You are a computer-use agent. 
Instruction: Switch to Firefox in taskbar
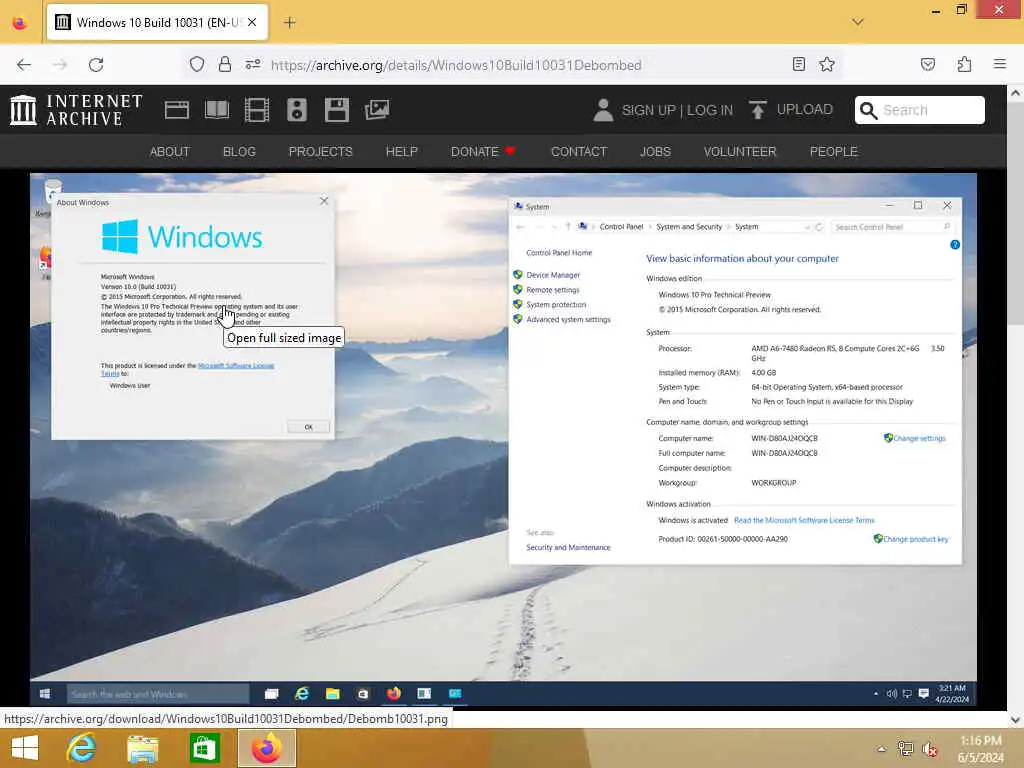pos(266,748)
